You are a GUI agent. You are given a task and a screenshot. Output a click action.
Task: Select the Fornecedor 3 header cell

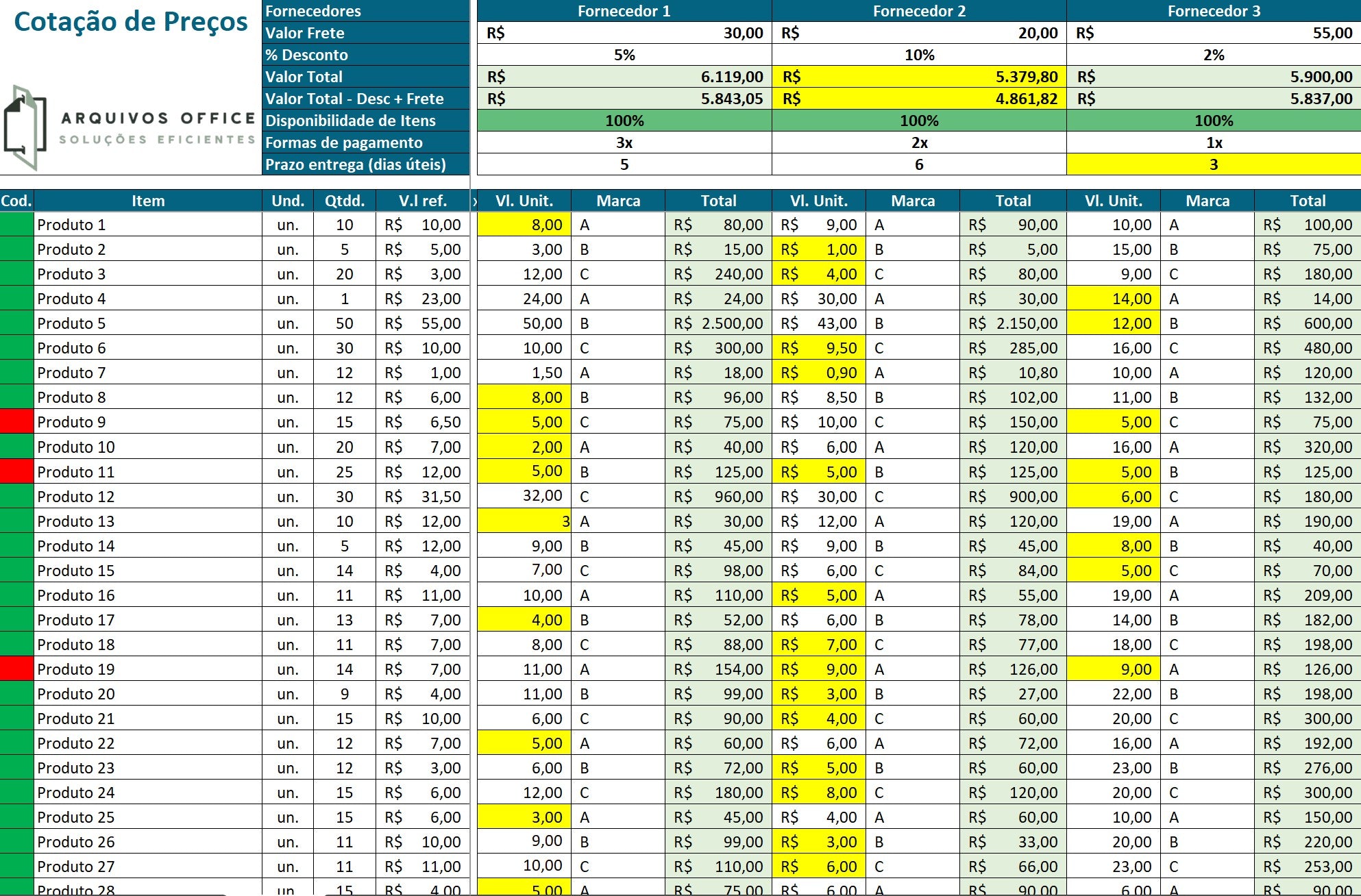pos(1213,11)
